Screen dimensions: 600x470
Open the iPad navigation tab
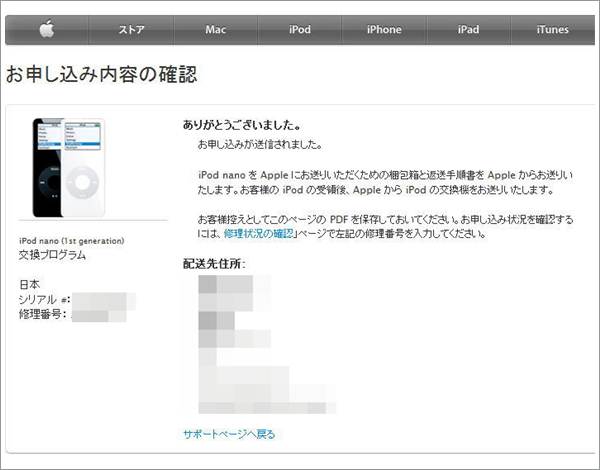coord(468,30)
